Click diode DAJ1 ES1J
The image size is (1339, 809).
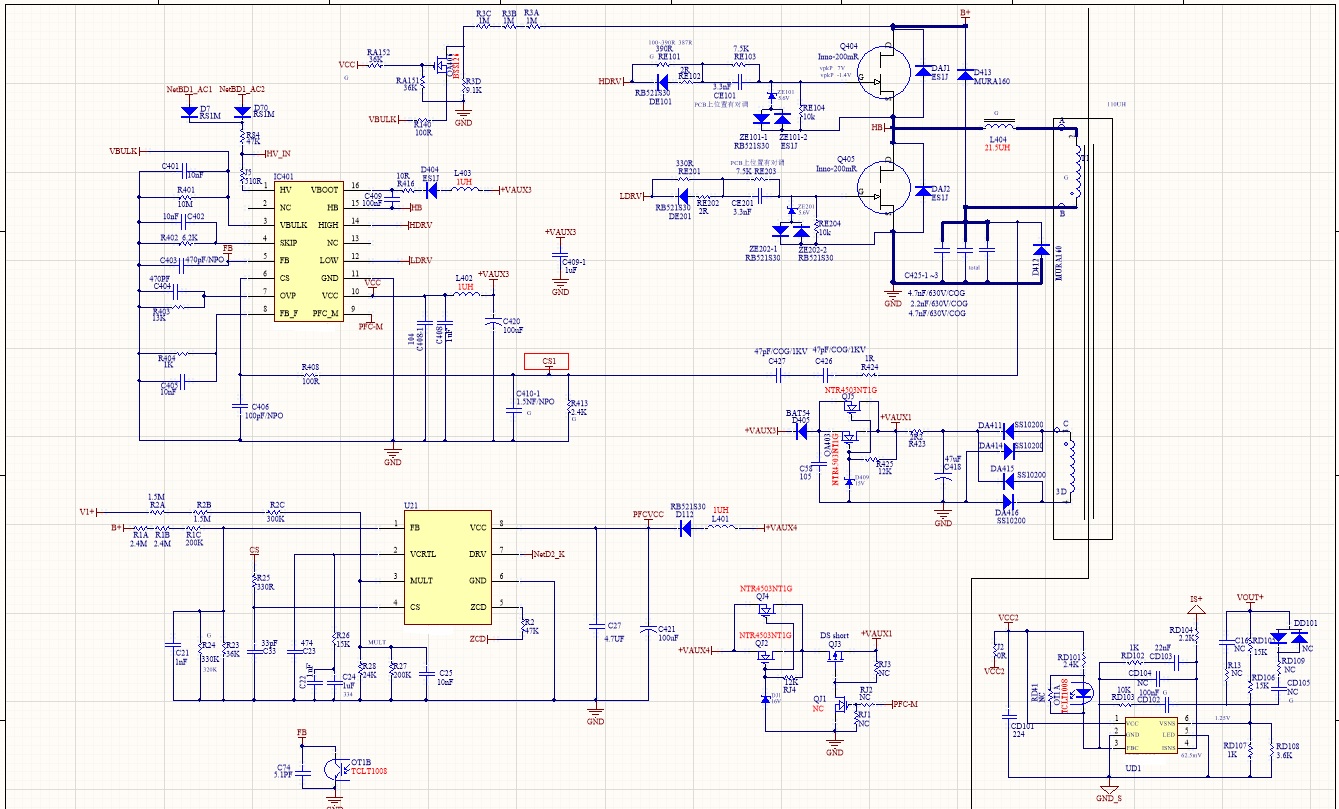click(x=921, y=72)
